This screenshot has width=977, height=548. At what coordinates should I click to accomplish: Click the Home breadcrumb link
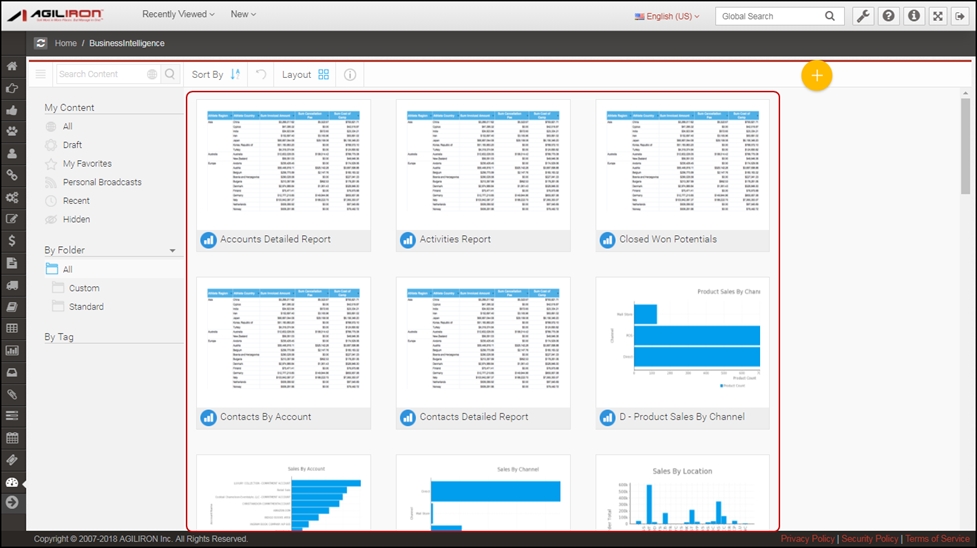[x=65, y=43]
